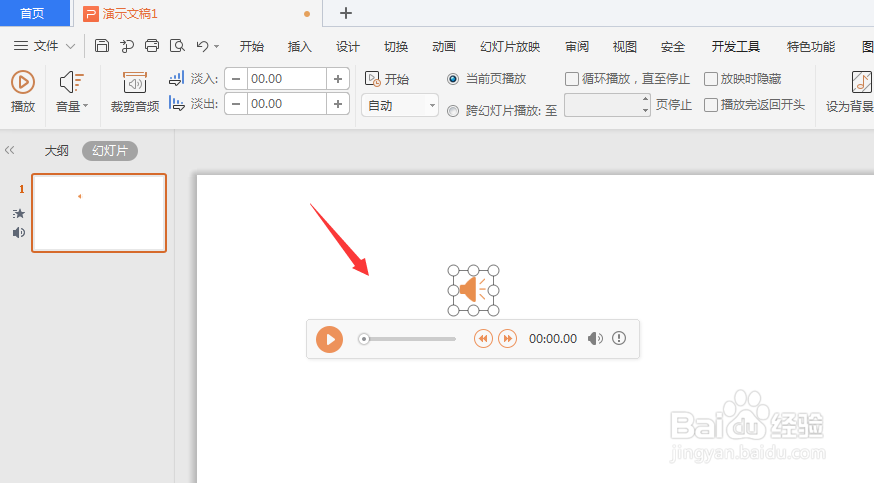Click the 开始 start-timing icon

pos(372,79)
